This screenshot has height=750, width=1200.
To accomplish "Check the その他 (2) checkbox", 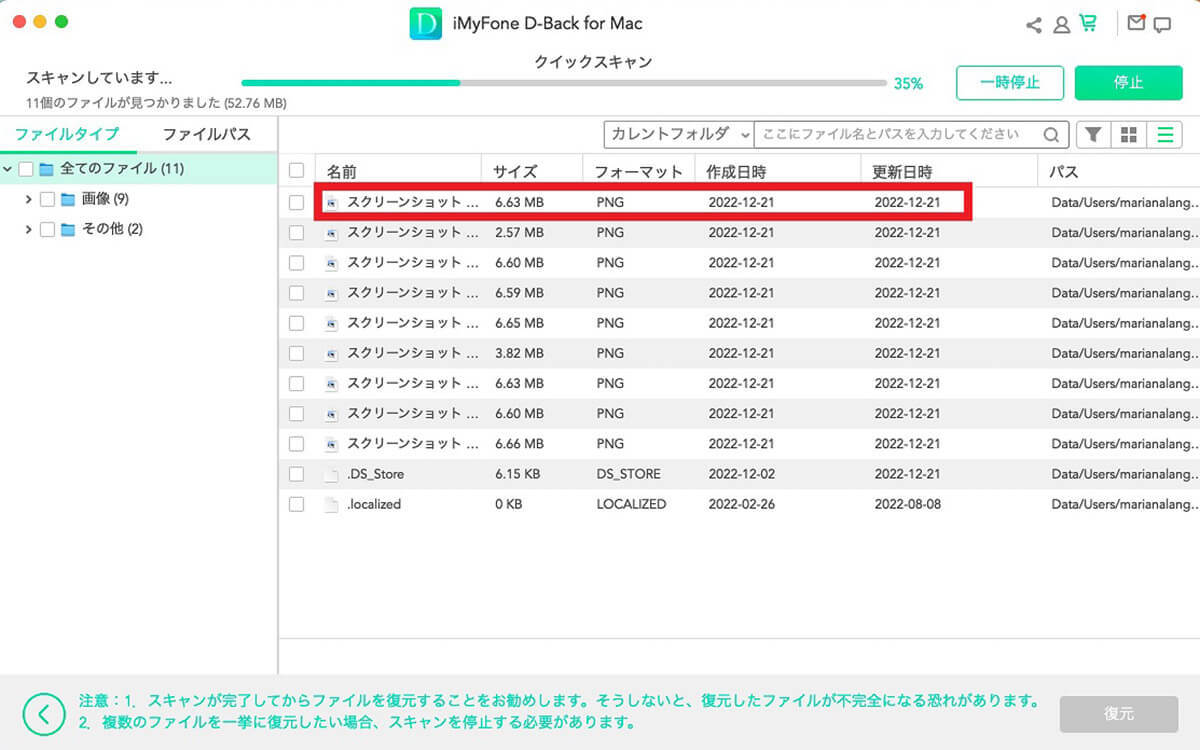I will (x=47, y=229).
